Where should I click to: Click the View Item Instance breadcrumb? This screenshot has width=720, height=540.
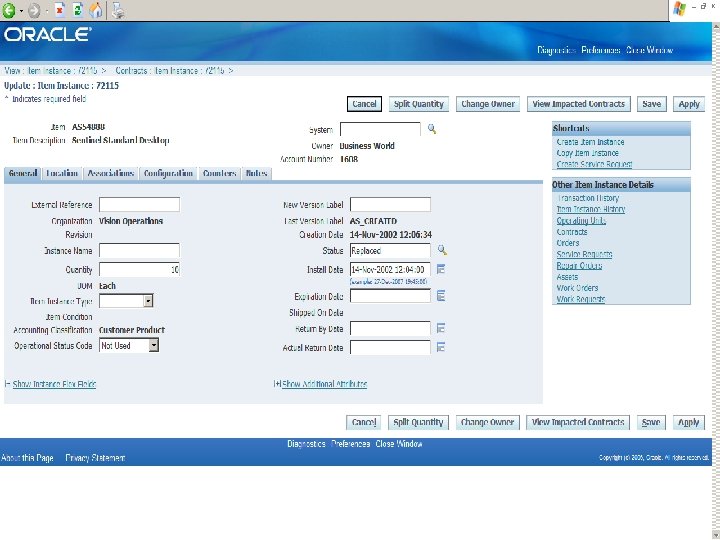tap(51, 71)
